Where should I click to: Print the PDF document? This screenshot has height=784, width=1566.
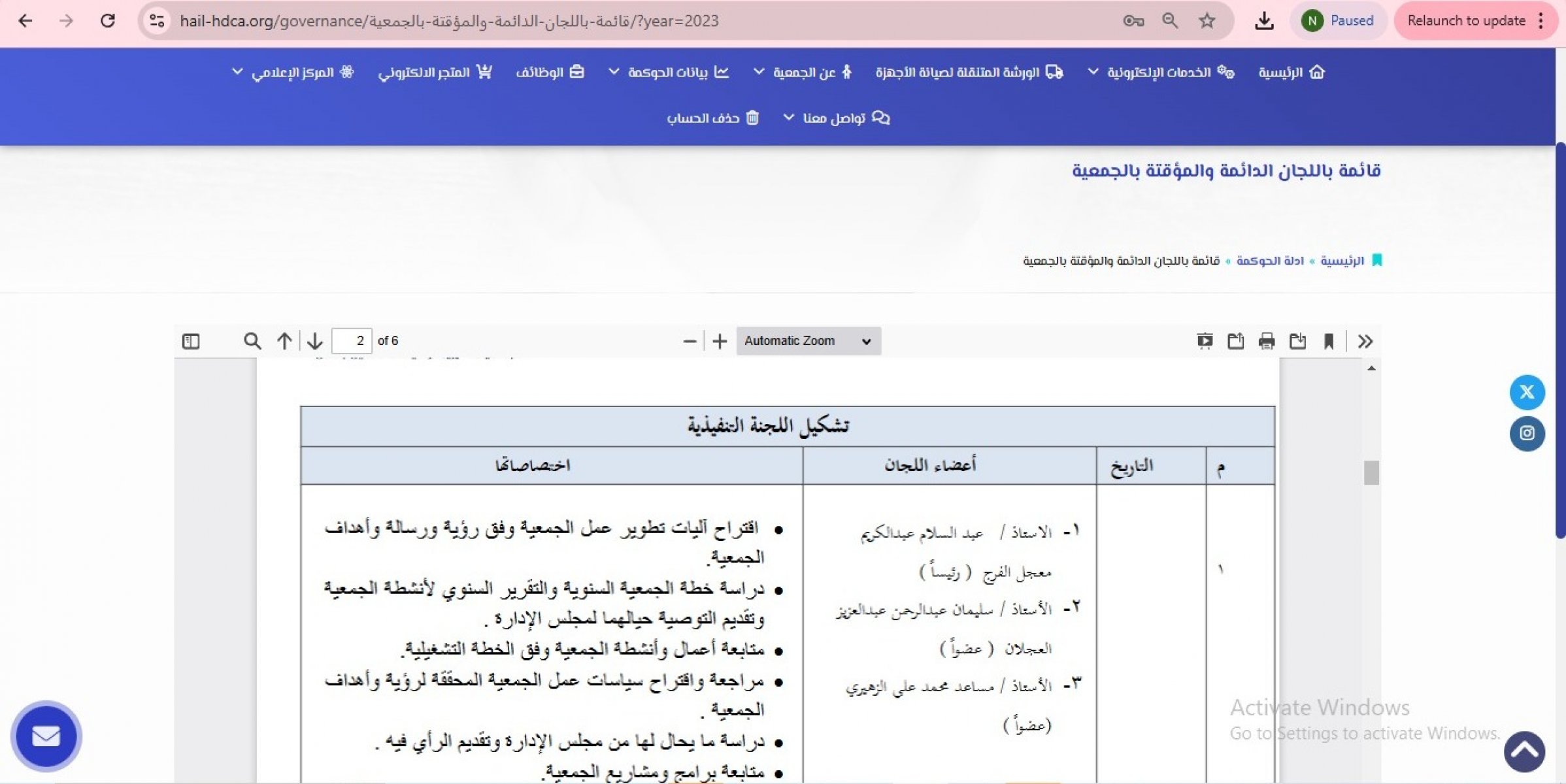pyautogui.click(x=1267, y=341)
